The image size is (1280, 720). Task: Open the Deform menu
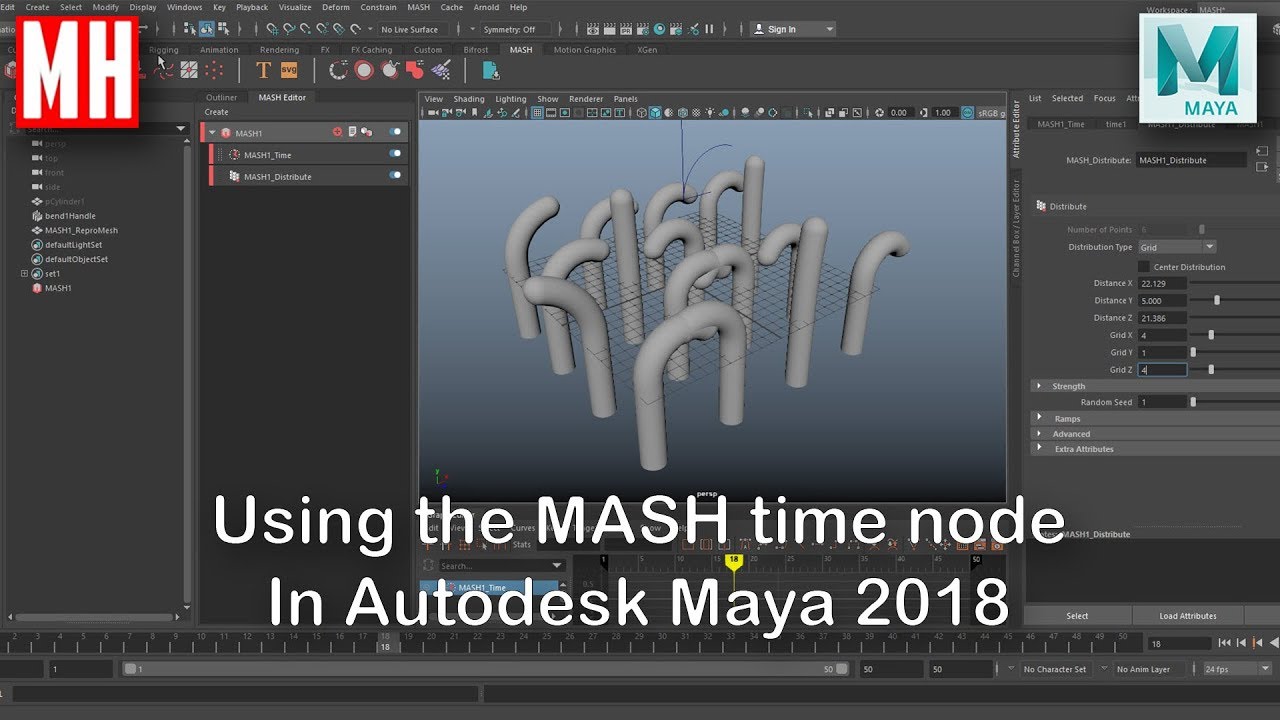tap(336, 7)
